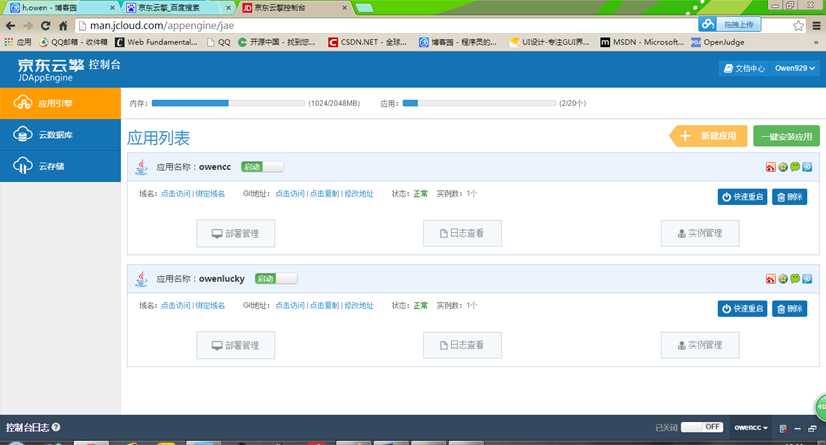Click the blue square icon in owencc header
The width and height of the screenshot is (826, 445).
tap(807, 167)
